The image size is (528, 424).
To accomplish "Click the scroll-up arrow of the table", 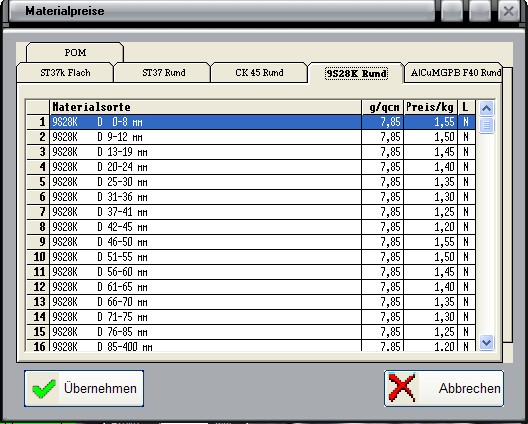I will point(486,108).
